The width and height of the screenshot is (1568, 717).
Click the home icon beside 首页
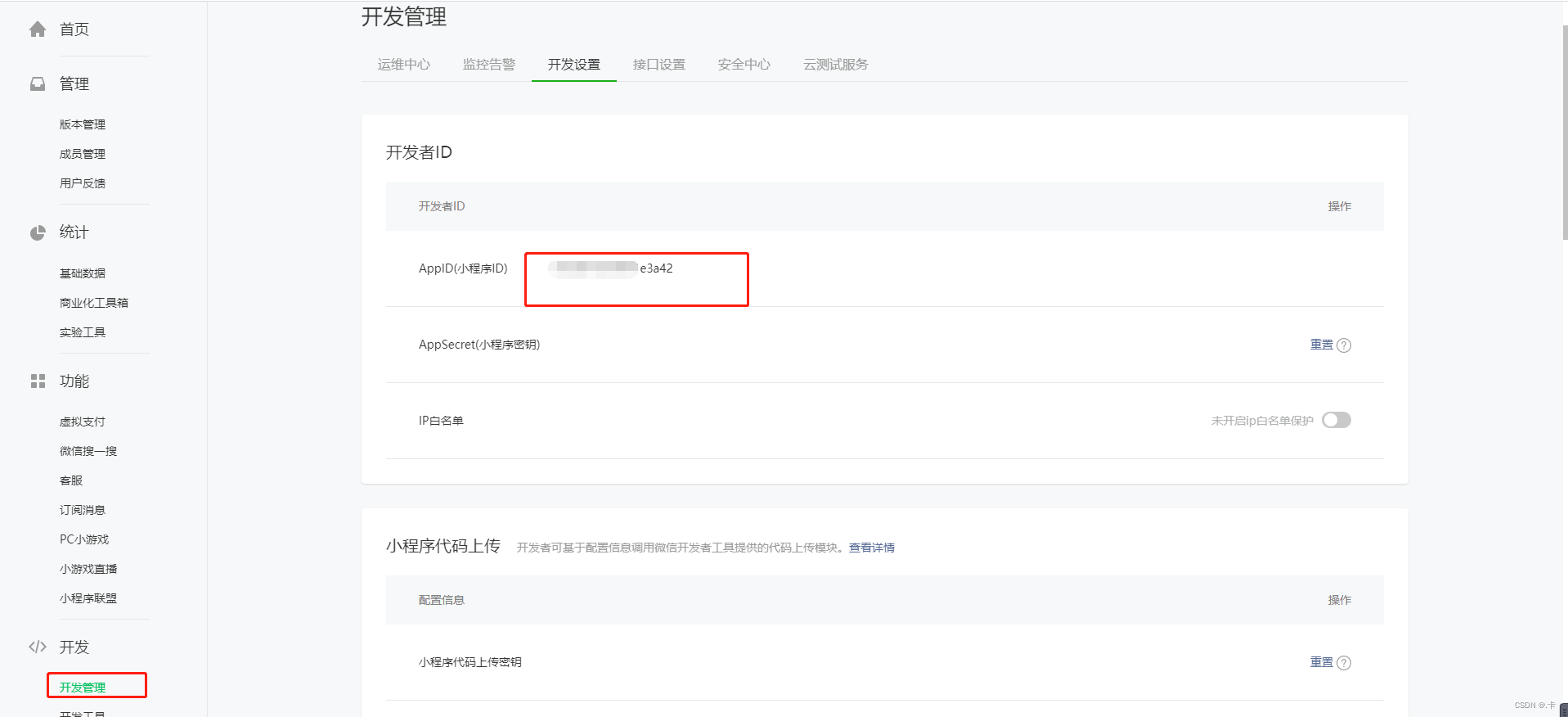pos(38,29)
